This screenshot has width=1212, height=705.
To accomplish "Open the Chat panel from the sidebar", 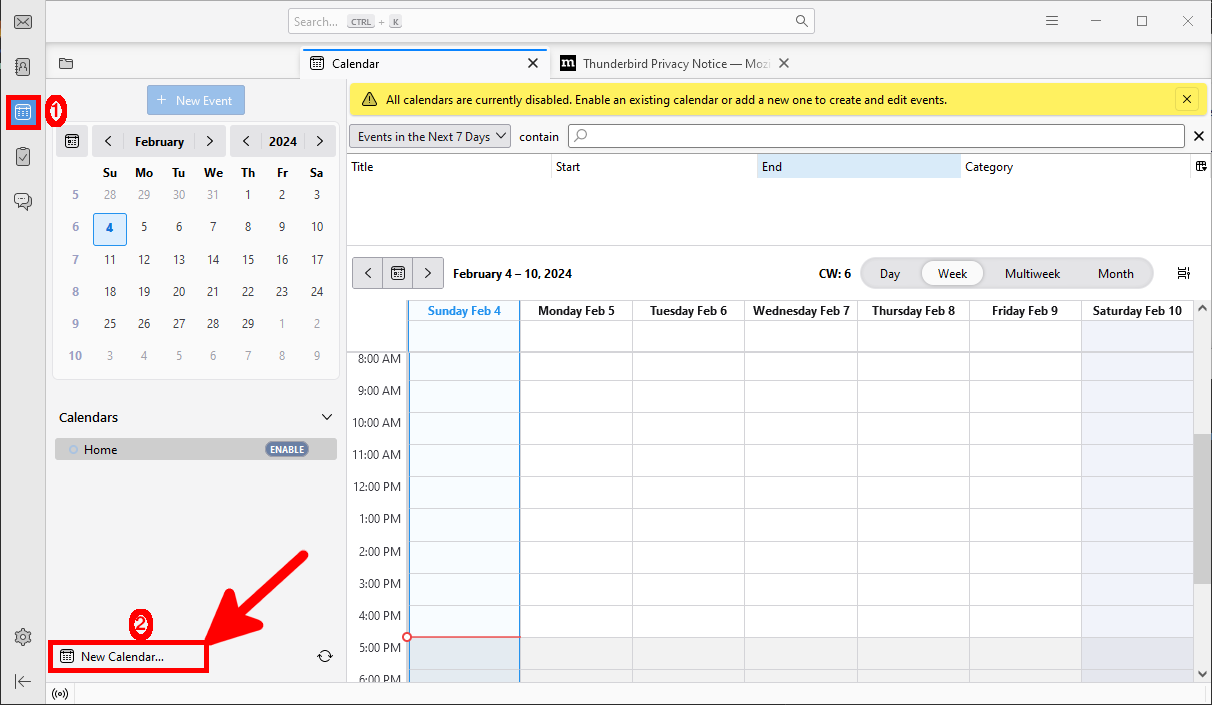I will (x=22, y=200).
